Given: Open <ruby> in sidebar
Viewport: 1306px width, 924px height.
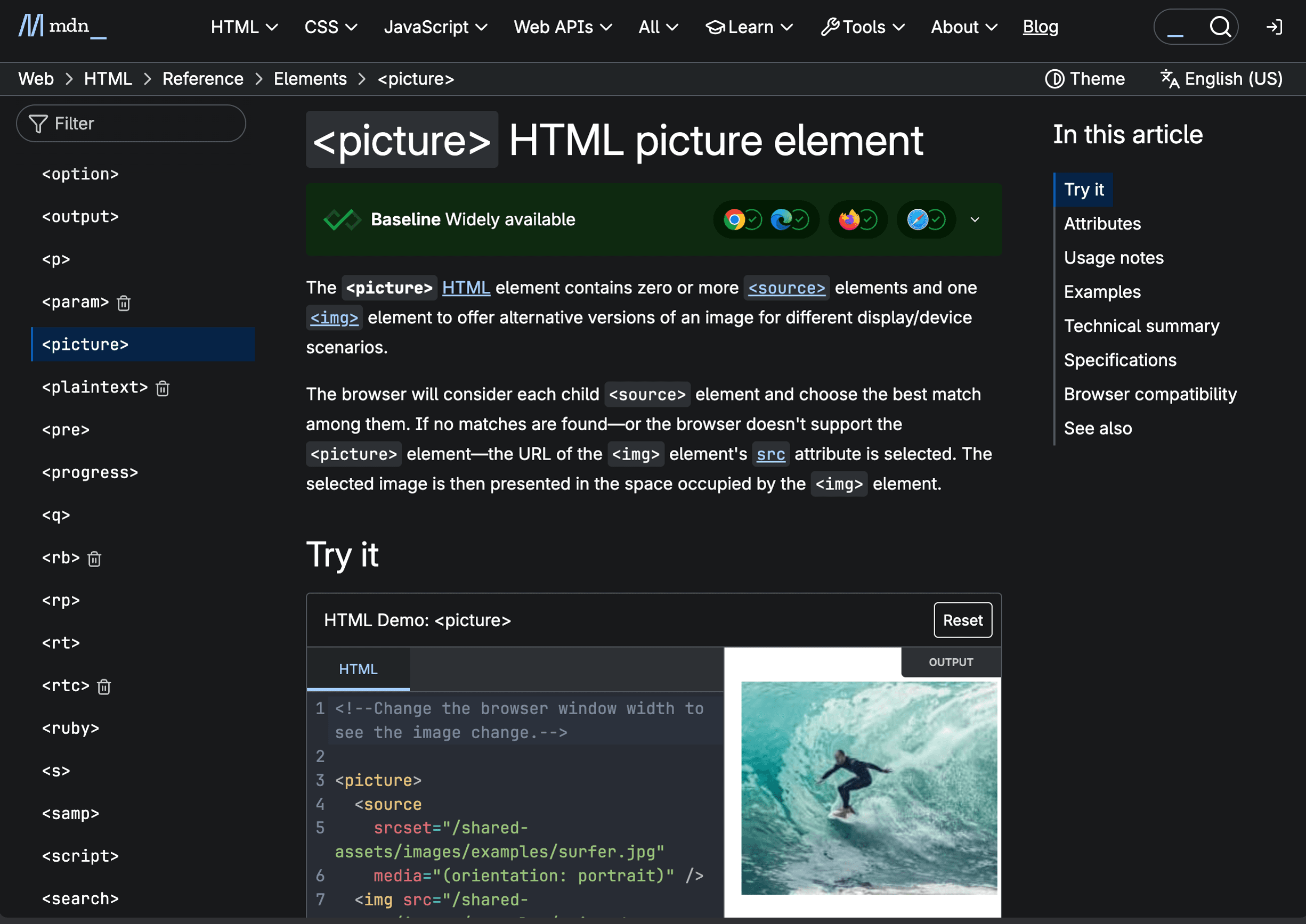Looking at the screenshot, I should (70, 729).
